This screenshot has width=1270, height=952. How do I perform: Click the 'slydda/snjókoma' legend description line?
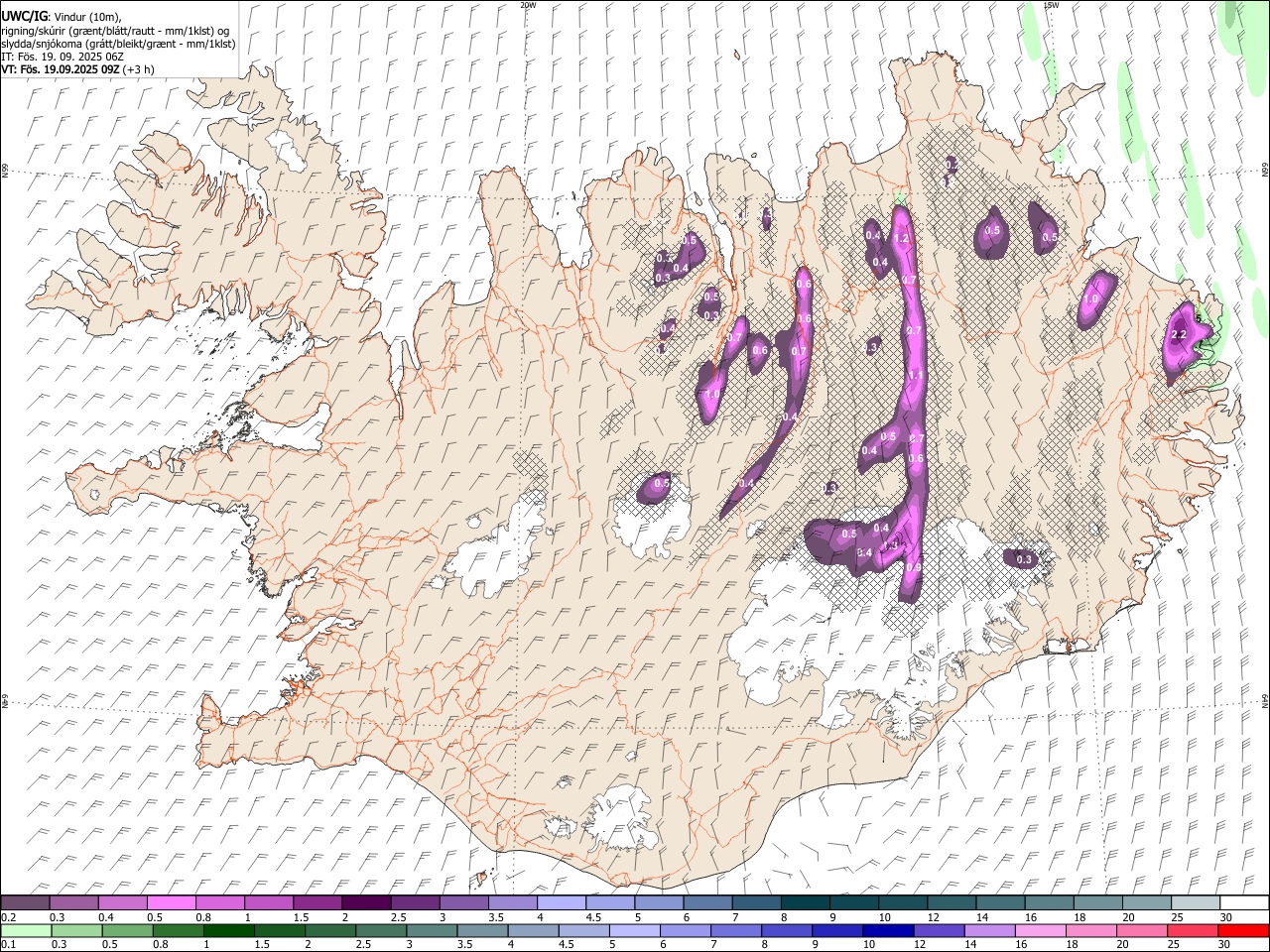click(118, 44)
